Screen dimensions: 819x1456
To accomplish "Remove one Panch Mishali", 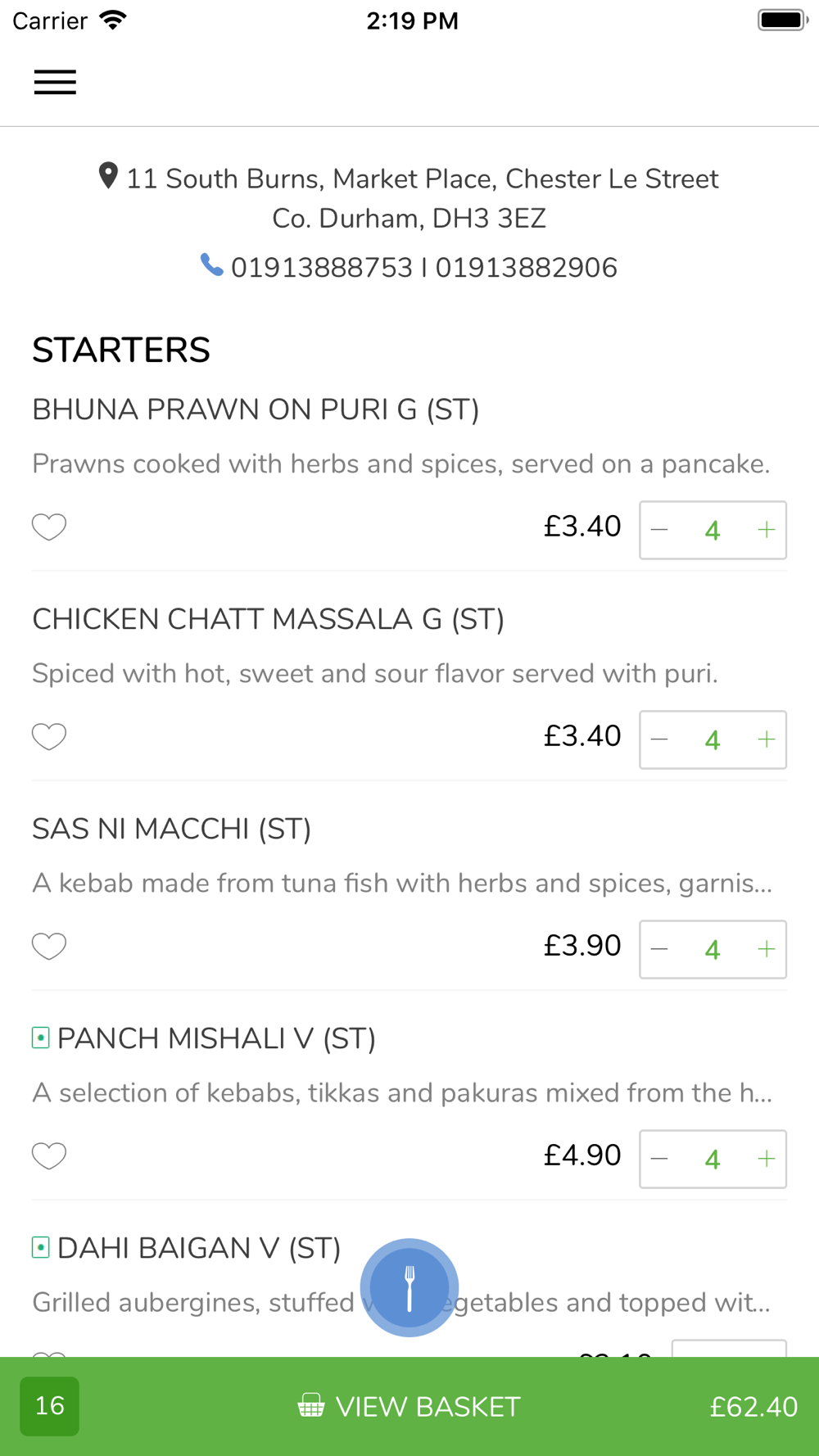I will click(x=660, y=1159).
